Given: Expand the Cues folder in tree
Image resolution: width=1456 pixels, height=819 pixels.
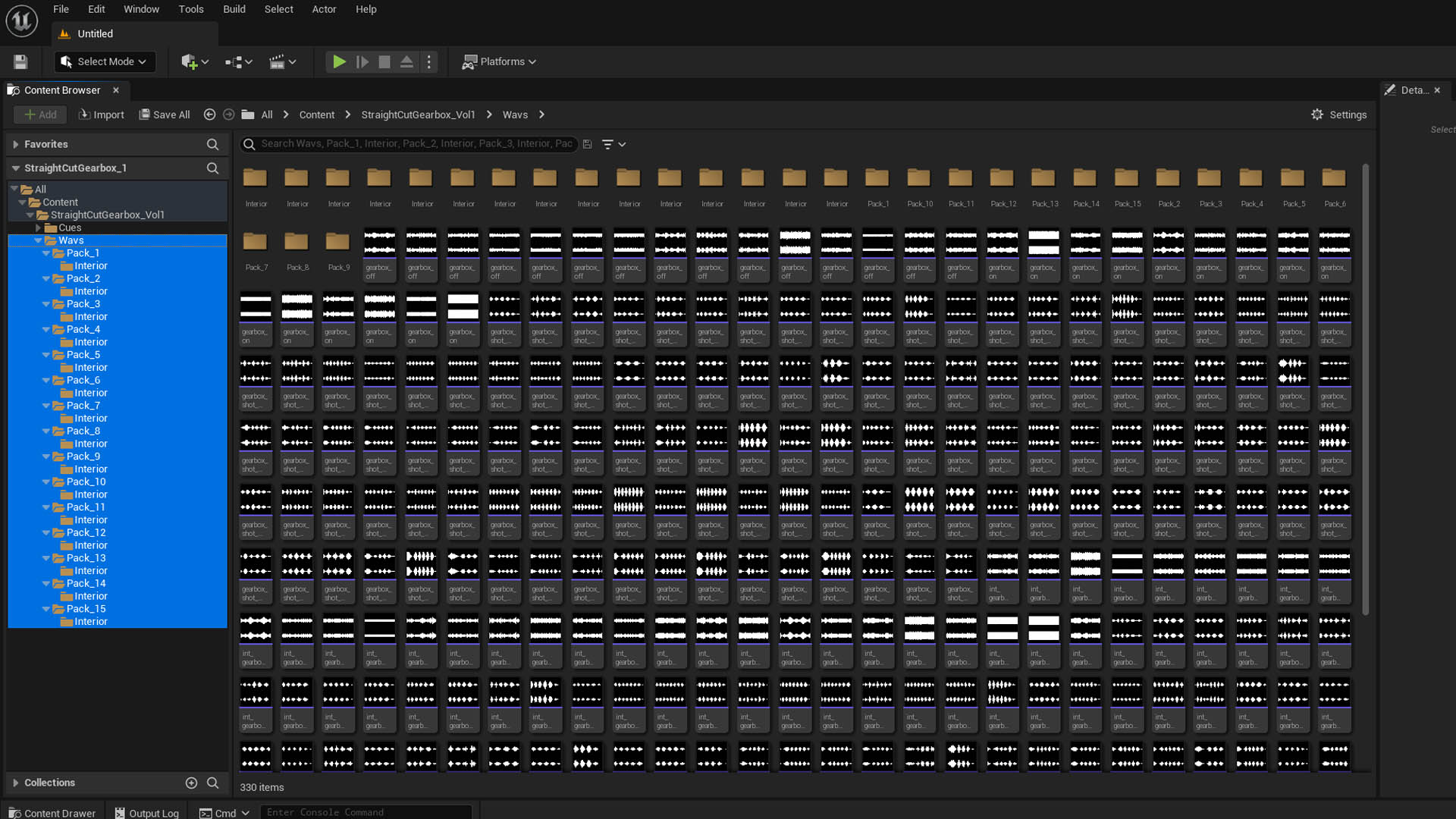Looking at the screenshot, I should point(38,227).
